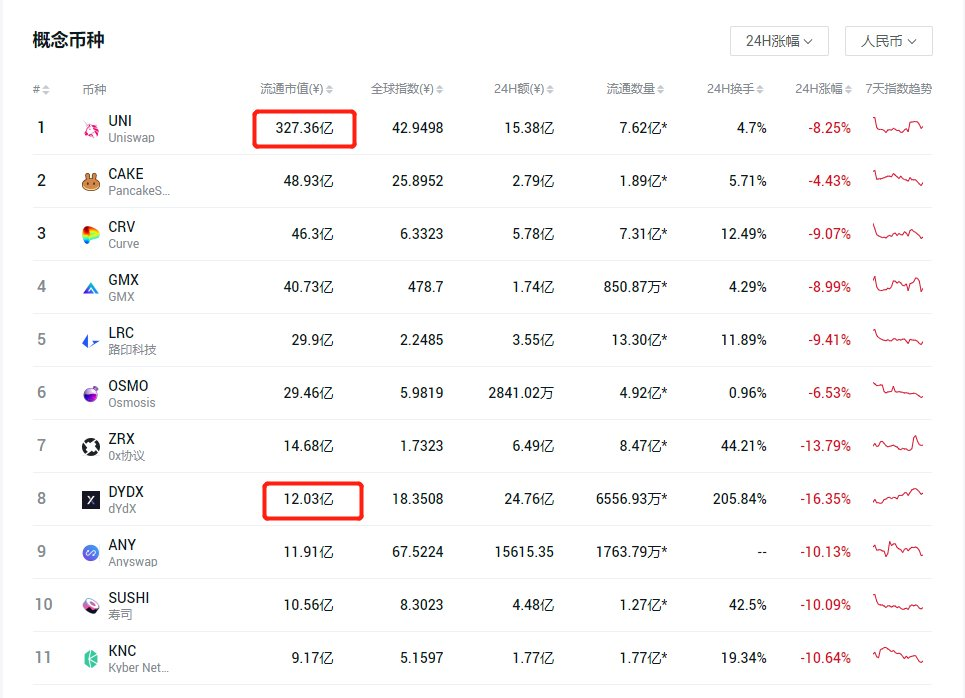
Task: Click the LRC Loopring logo icon
Action: click(x=91, y=340)
